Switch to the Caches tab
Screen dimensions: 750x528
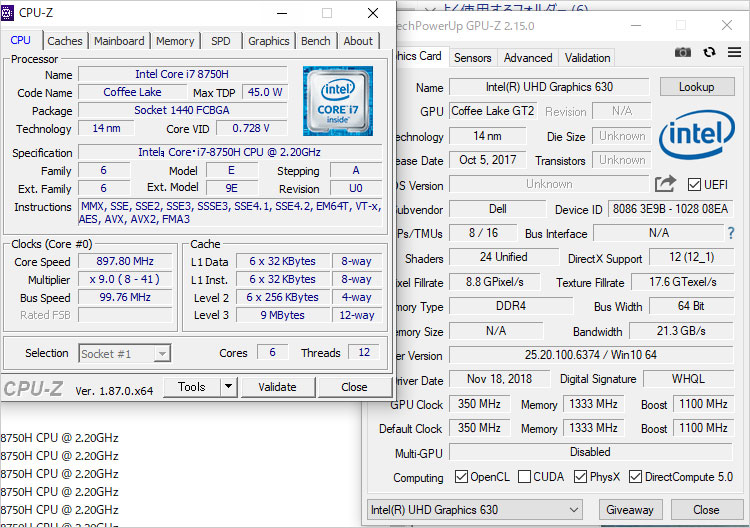coord(65,41)
